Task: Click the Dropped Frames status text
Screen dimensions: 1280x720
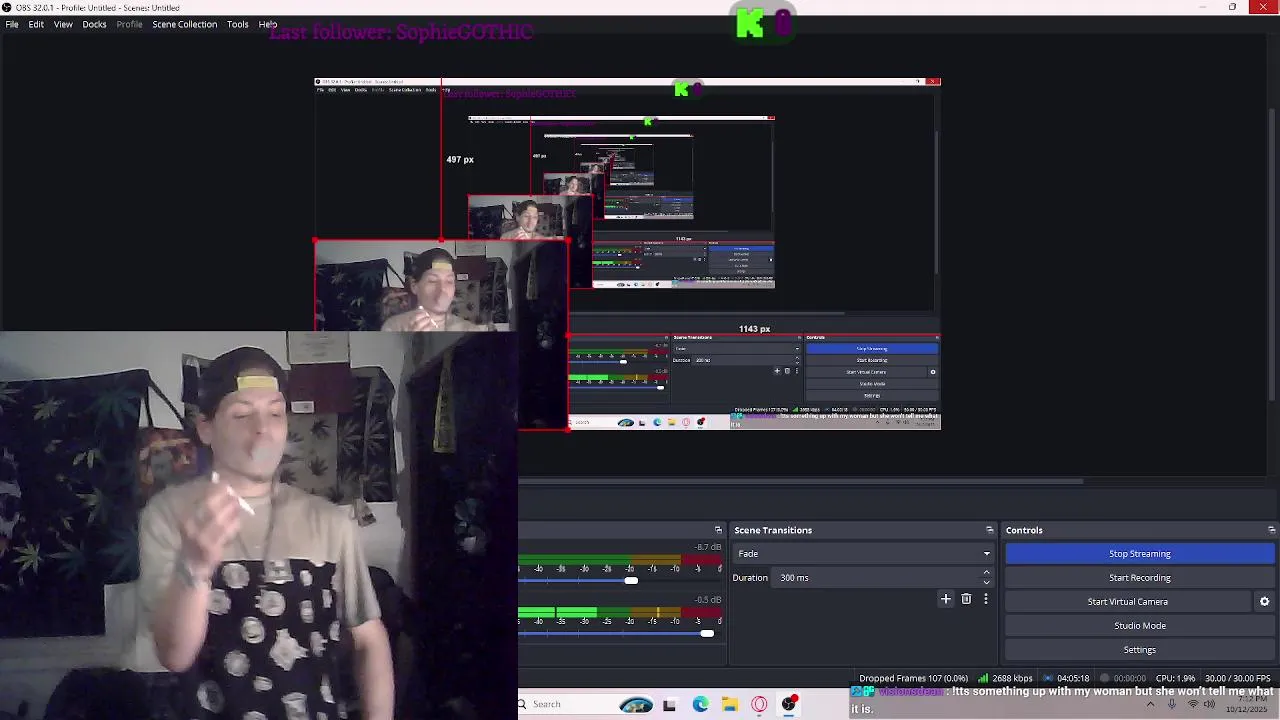Action: coord(913,678)
